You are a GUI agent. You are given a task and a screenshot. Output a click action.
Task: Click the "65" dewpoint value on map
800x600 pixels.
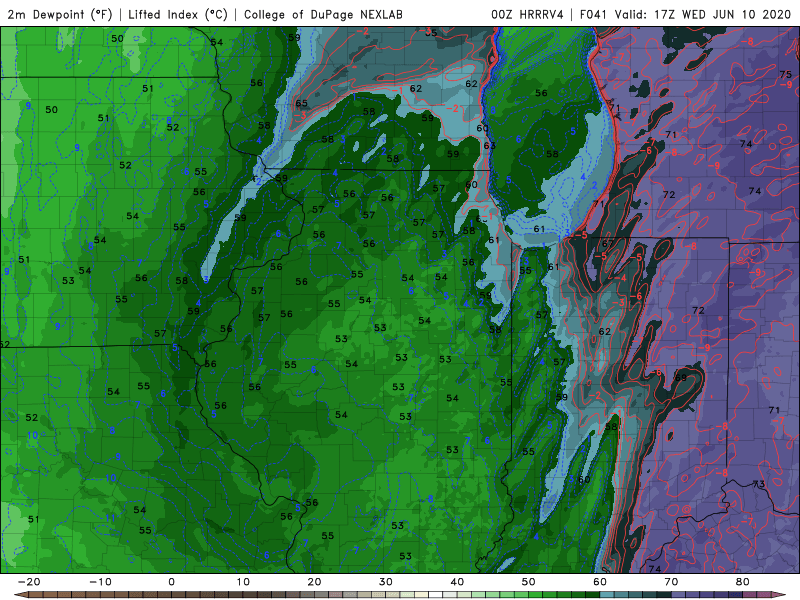click(x=302, y=104)
